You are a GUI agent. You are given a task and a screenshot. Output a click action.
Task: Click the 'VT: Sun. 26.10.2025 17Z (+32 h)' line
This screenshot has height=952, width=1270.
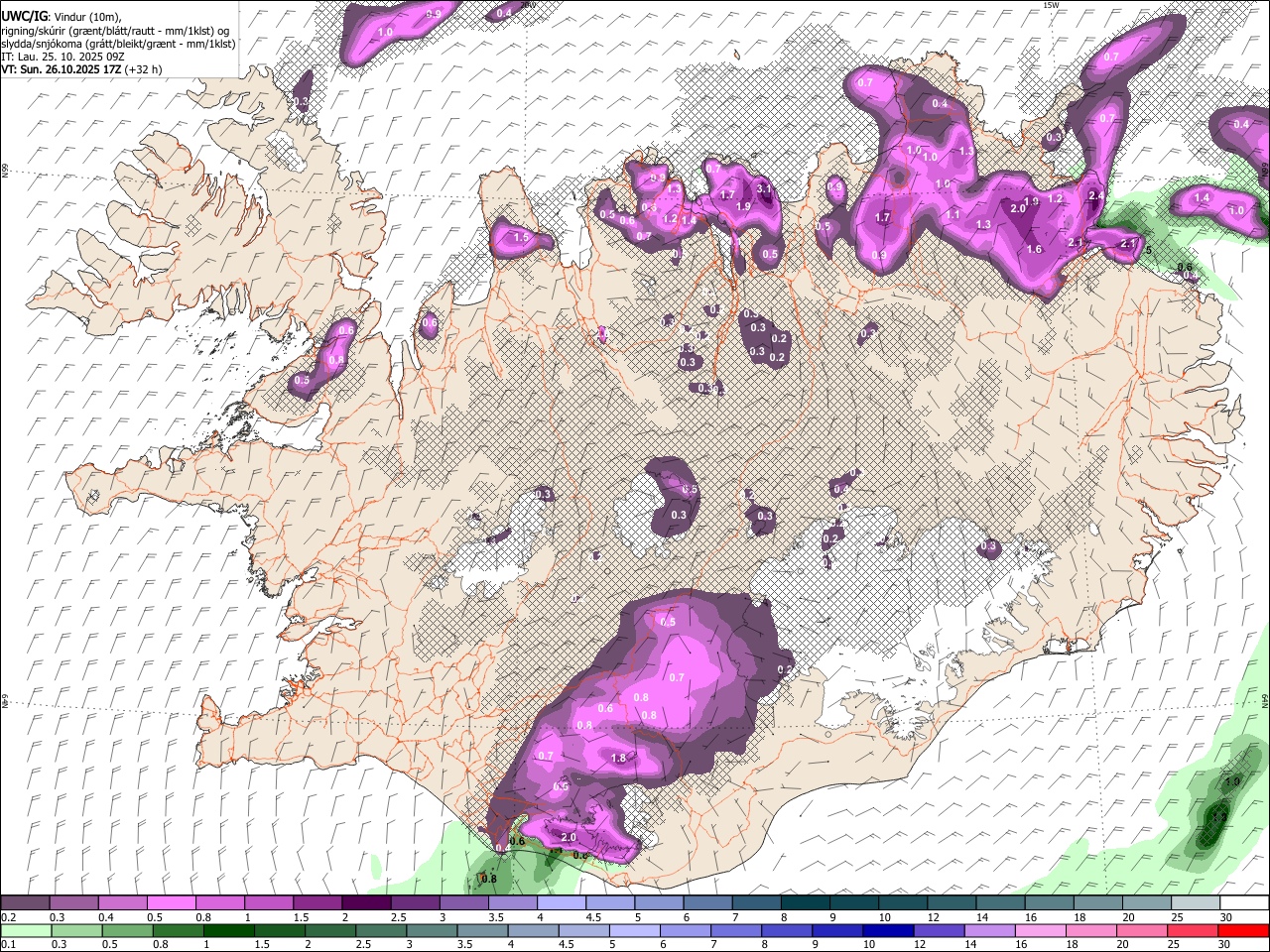click(81, 69)
